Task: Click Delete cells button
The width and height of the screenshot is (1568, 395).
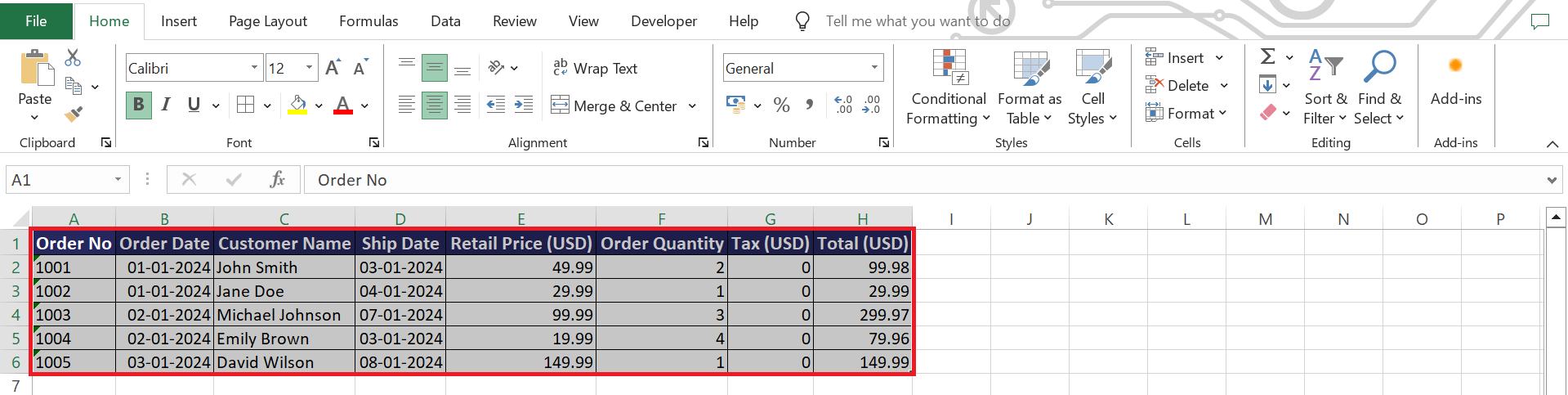Action: [1177, 85]
